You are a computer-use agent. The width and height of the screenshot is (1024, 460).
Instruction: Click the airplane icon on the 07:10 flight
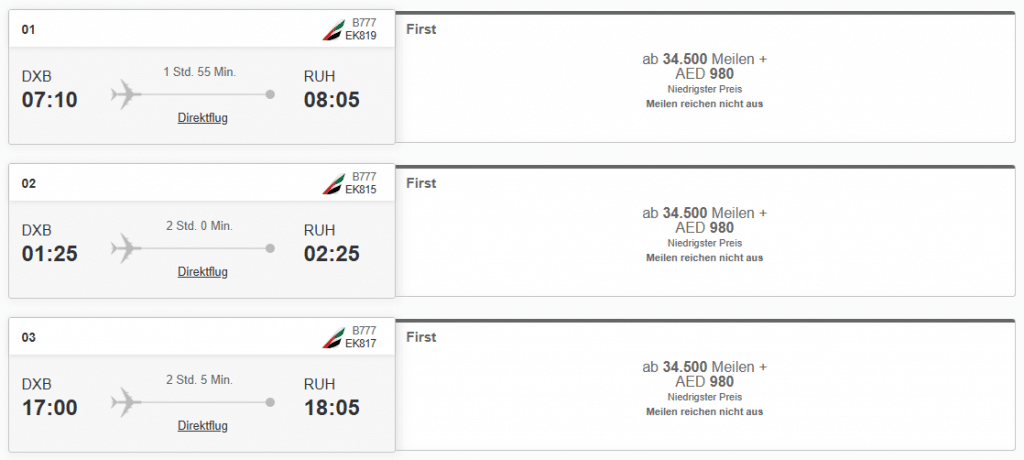(x=126, y=95)
